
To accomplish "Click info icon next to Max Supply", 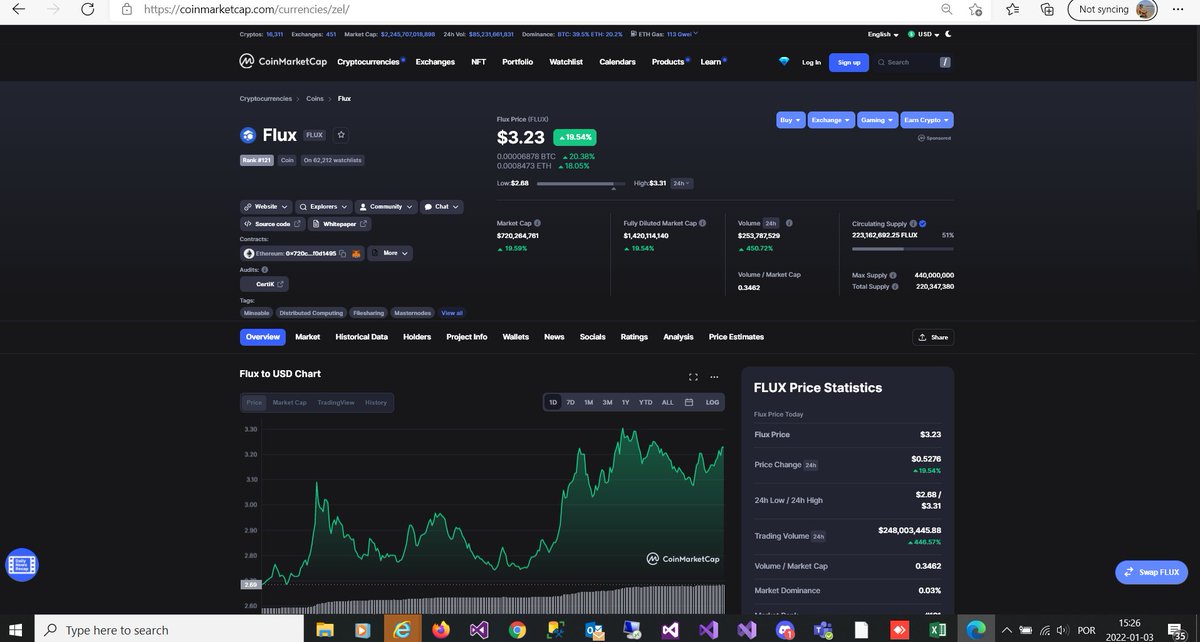I will pos(892,275).
